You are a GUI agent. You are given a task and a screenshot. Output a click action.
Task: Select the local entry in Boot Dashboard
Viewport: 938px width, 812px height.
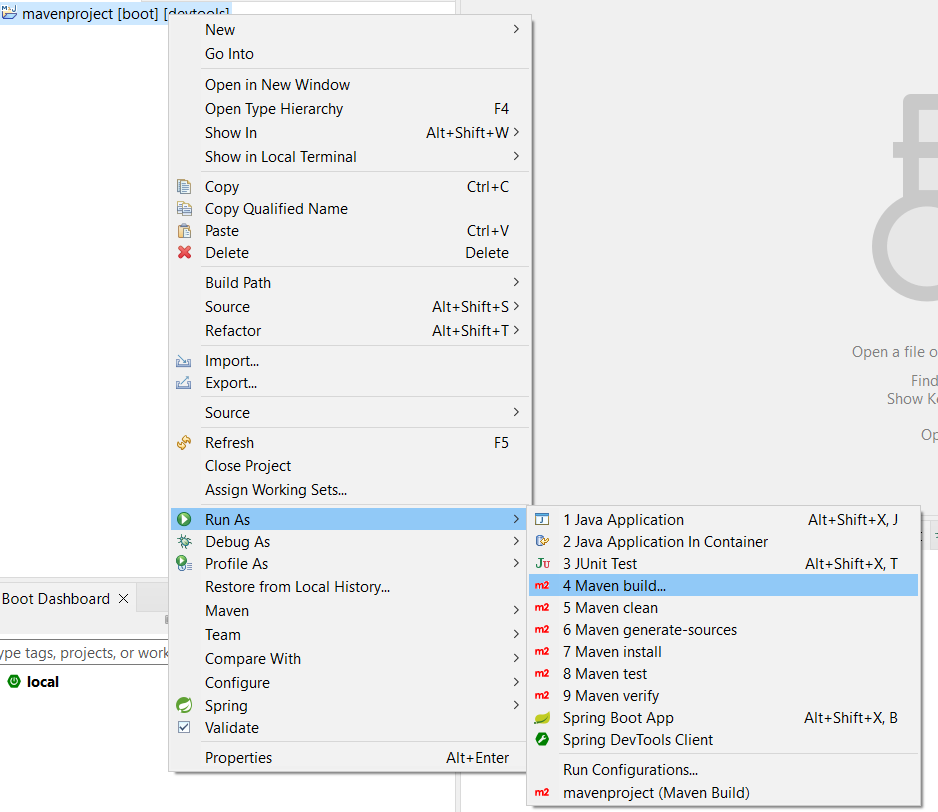pyautogui.click(x=42, y=682)
